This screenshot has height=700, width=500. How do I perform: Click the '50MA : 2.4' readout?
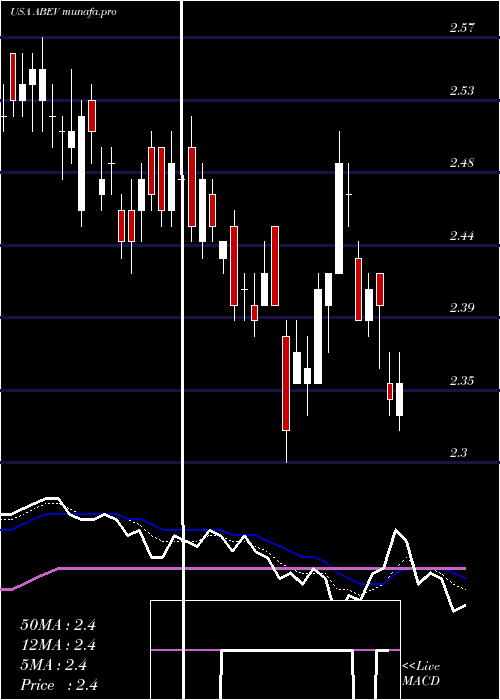[58, 625]
